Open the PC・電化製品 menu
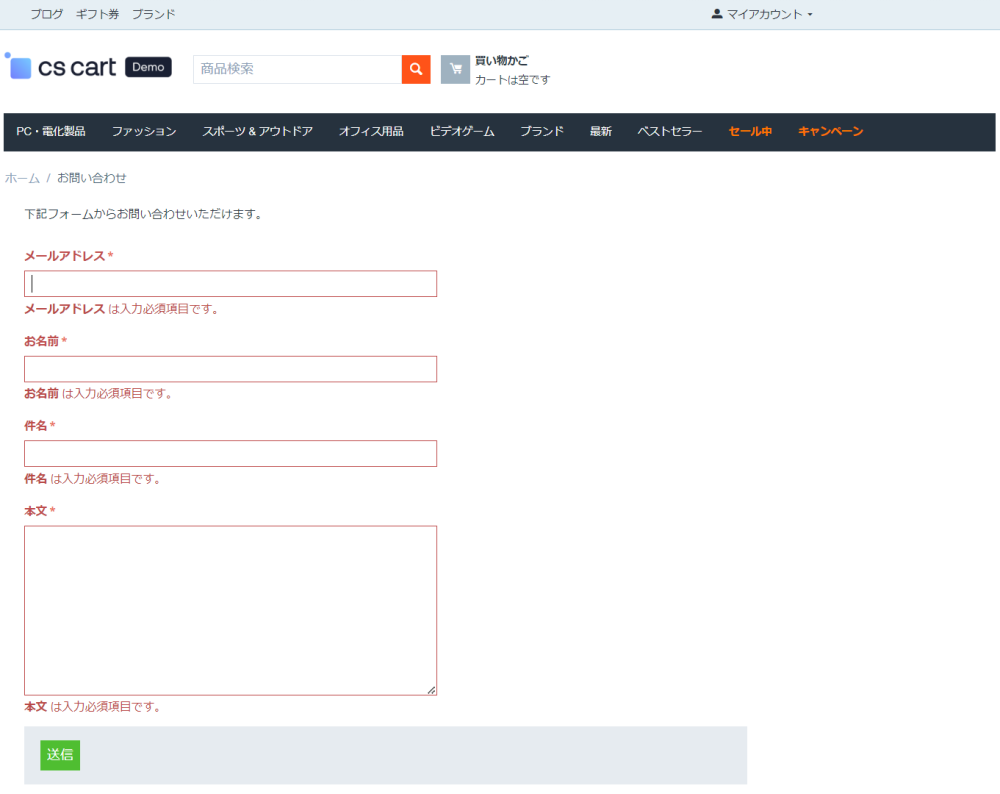Screen dimensions: 1000x794 tap(51, 131)
